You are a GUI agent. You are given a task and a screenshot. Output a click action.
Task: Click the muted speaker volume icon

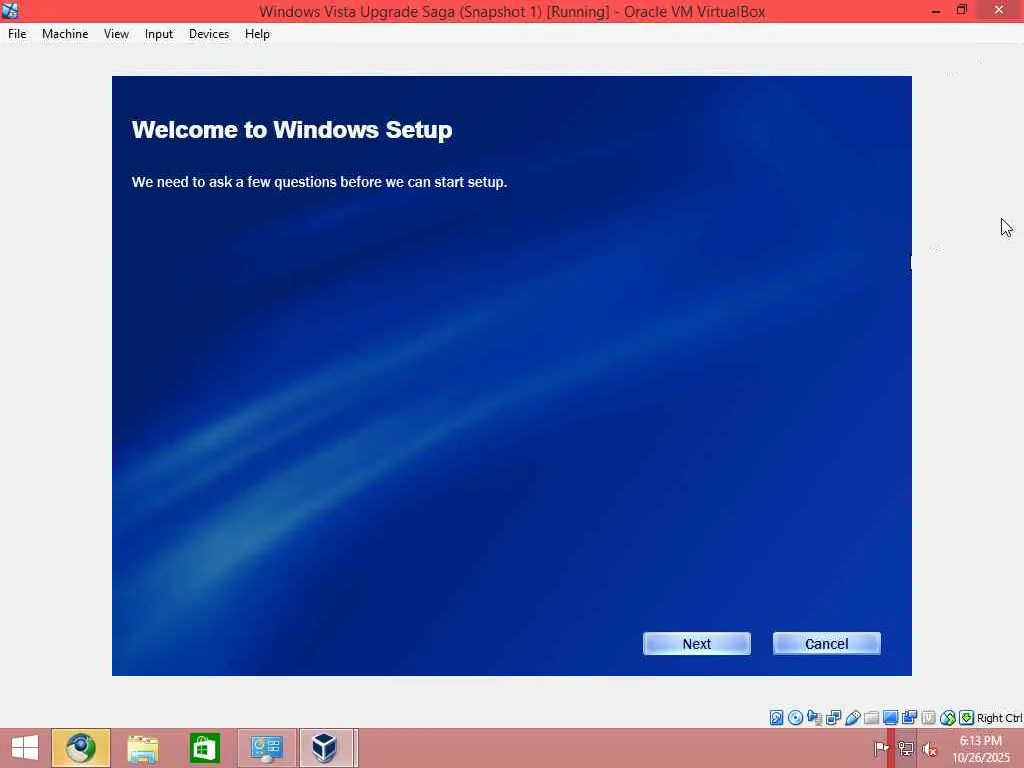point(929,749)
